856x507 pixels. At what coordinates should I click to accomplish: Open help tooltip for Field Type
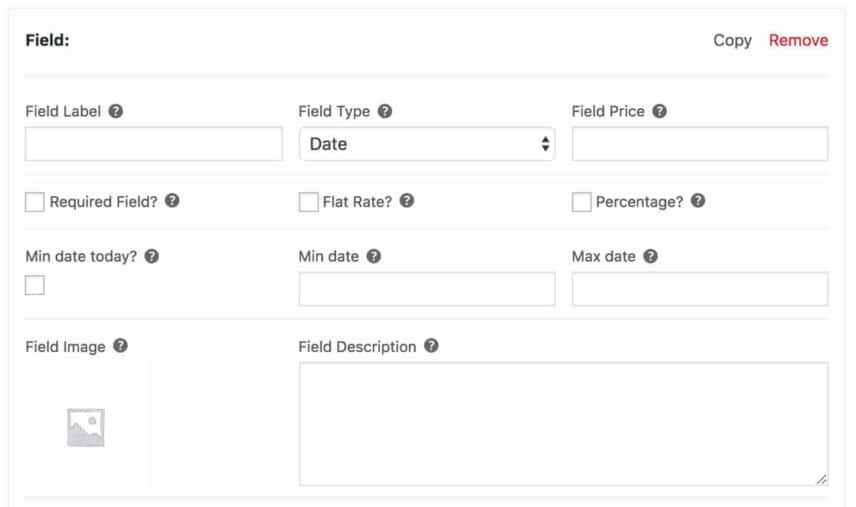[385, 111]
